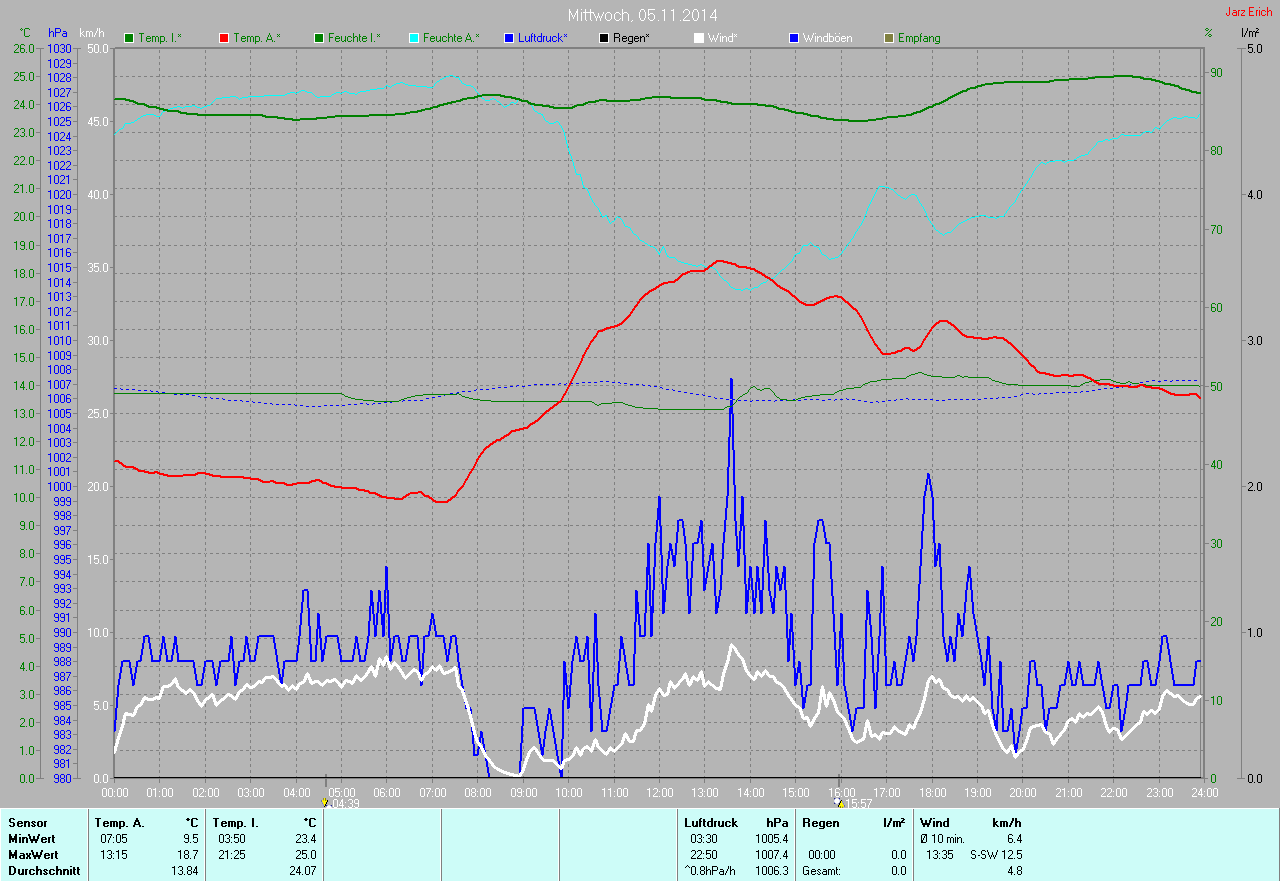This screenshot has width=1280, height=881.
Task: Click the 'Ø 10 min.' wind label
Action: pyautogui.click(x=943, y=839)
